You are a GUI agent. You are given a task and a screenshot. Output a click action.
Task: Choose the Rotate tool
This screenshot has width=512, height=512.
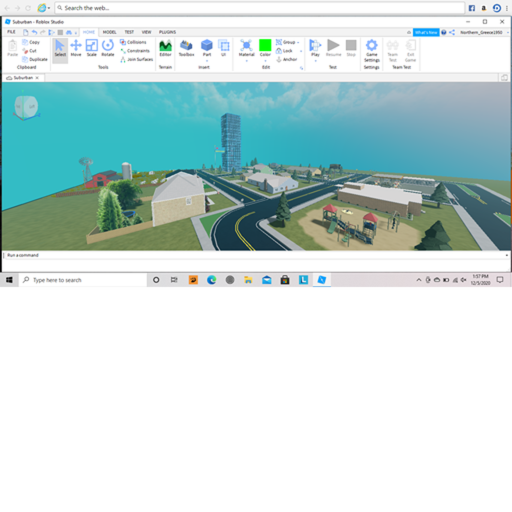[108, 48]
